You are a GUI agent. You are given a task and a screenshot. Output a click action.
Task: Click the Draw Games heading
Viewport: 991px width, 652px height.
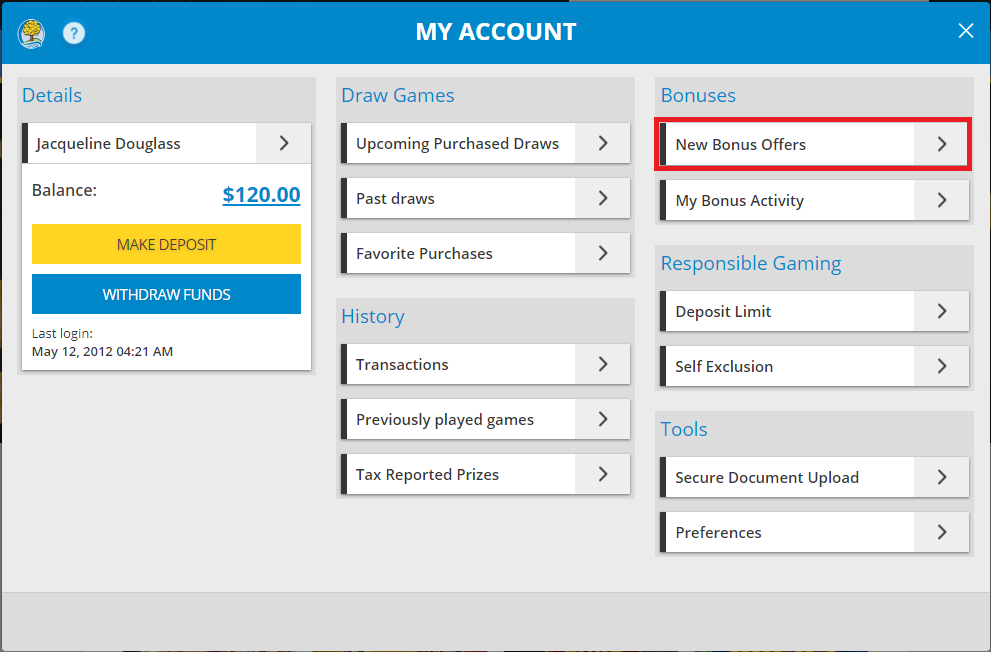pos(398,95)
